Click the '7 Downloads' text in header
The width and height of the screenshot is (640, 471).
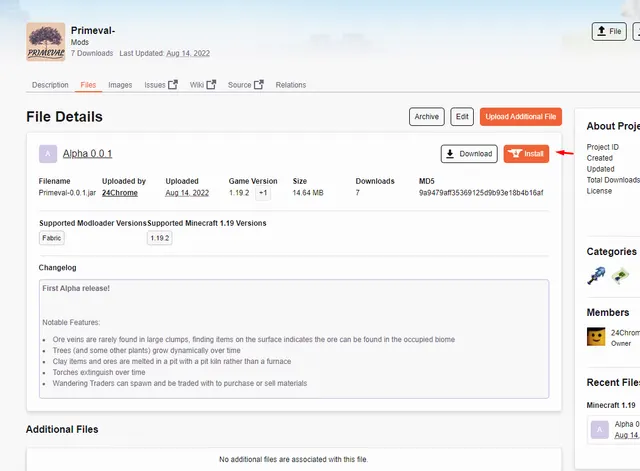click(92, 53)
